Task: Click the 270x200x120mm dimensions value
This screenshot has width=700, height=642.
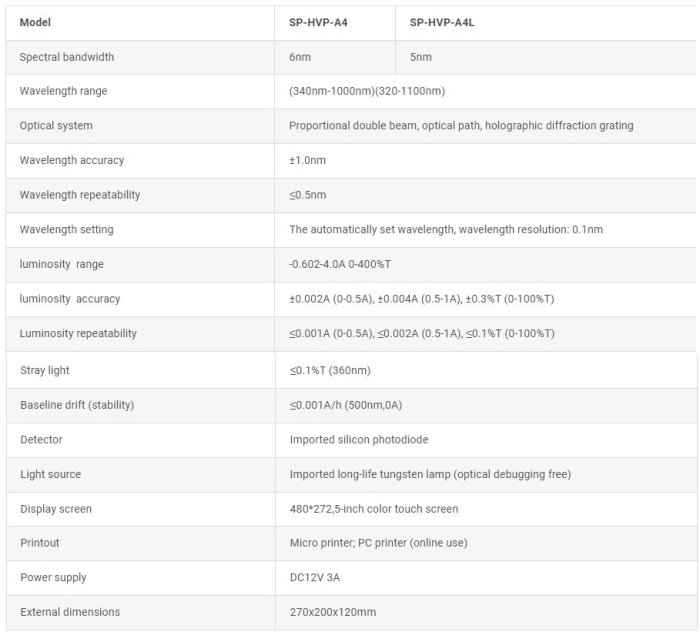Action: (x=332, y=612)
